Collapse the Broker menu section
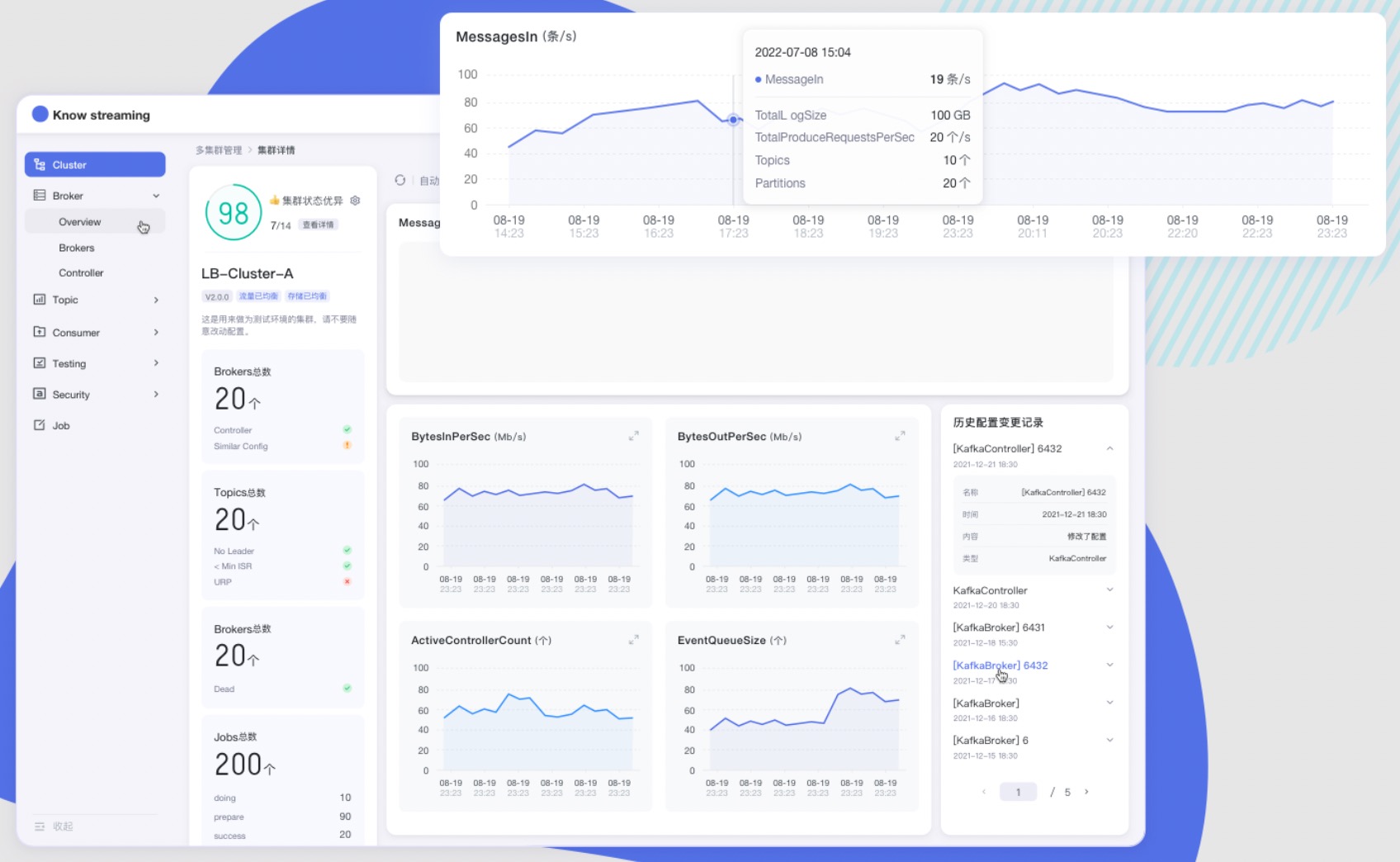1400x862 pixels. (x=156, y=196)
